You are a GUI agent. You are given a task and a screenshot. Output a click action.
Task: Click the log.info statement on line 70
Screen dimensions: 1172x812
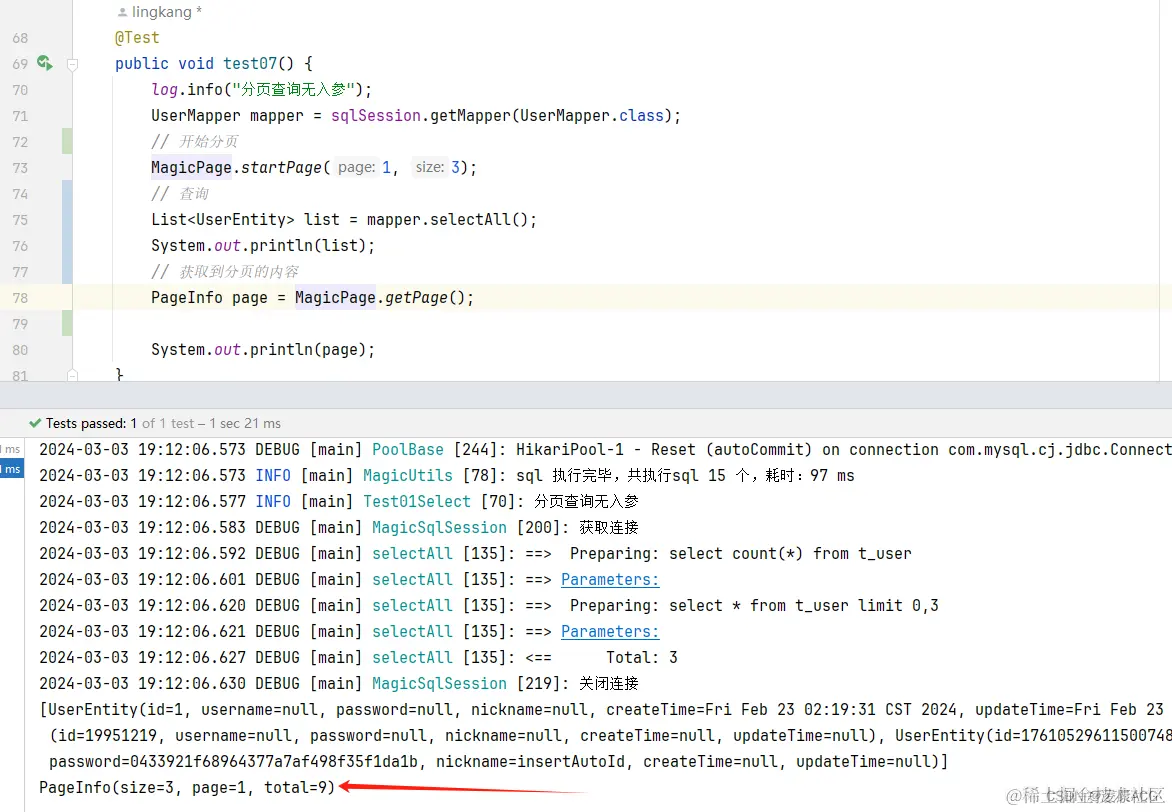click(261, 90)
